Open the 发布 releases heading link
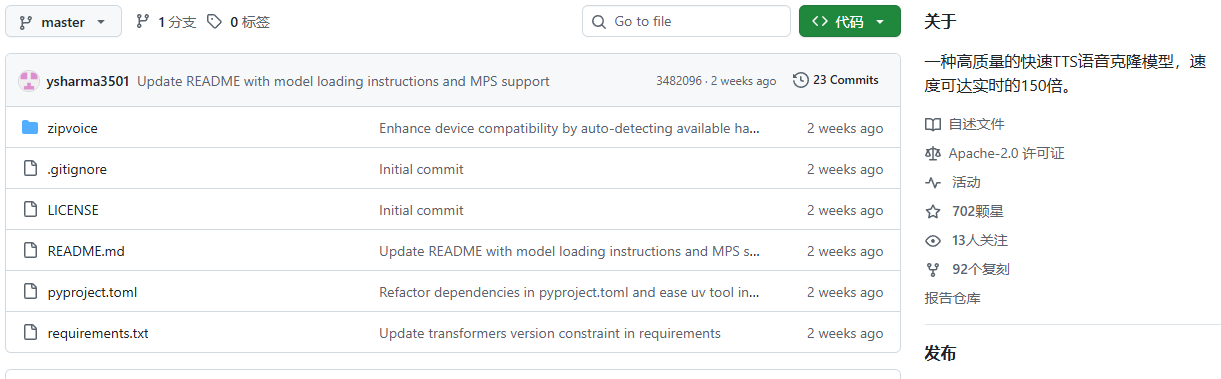 941,354
